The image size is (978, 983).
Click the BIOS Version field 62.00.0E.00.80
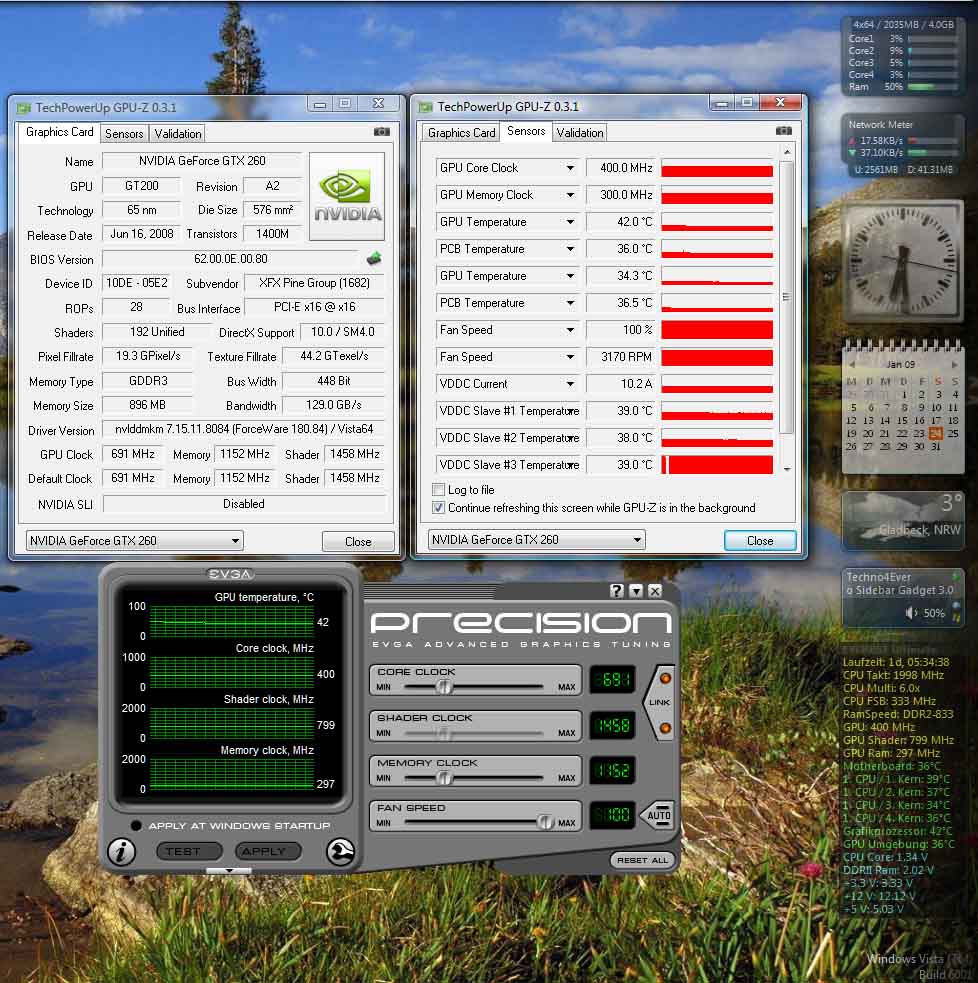tap(231, 259)
